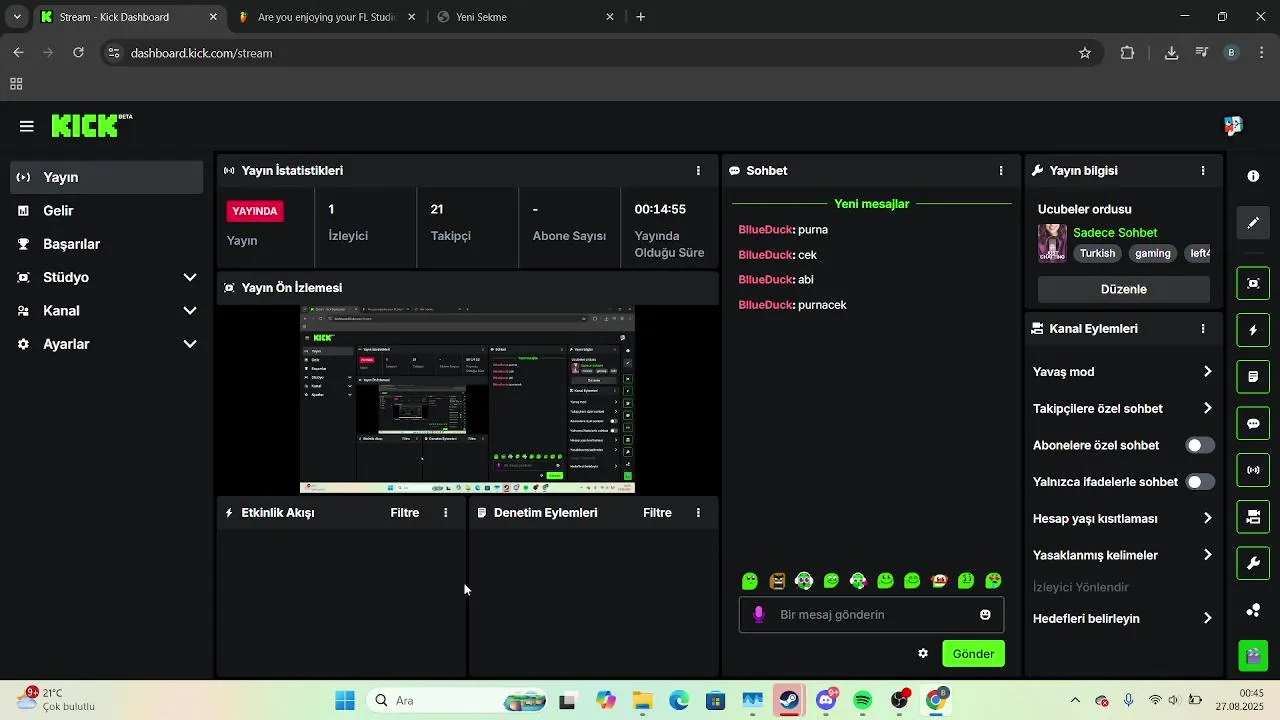Select Gelir in the left sidebar

[107, 211]
